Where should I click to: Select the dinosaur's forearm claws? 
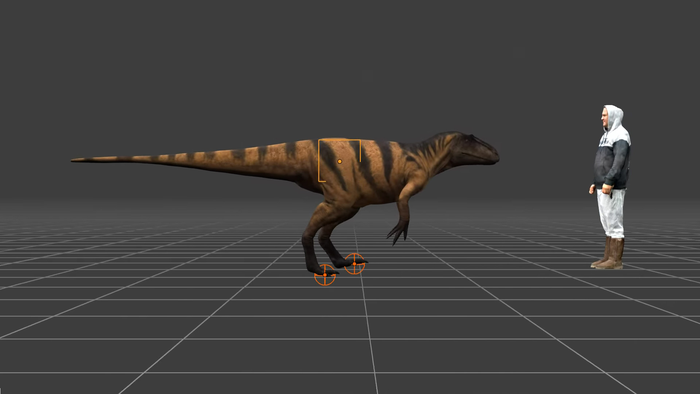(x=398, y=232)
